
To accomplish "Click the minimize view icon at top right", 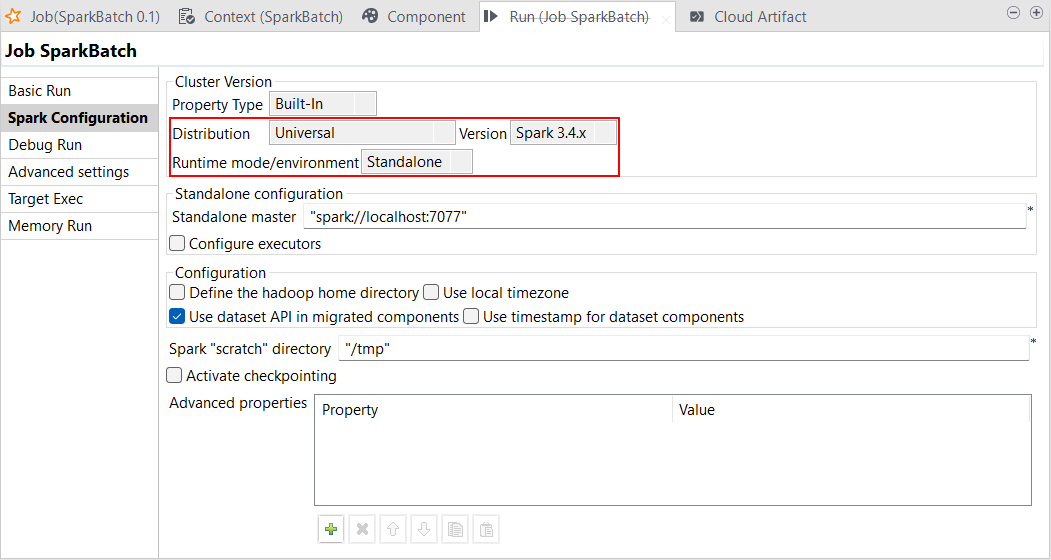I will tap(1013, 13).
